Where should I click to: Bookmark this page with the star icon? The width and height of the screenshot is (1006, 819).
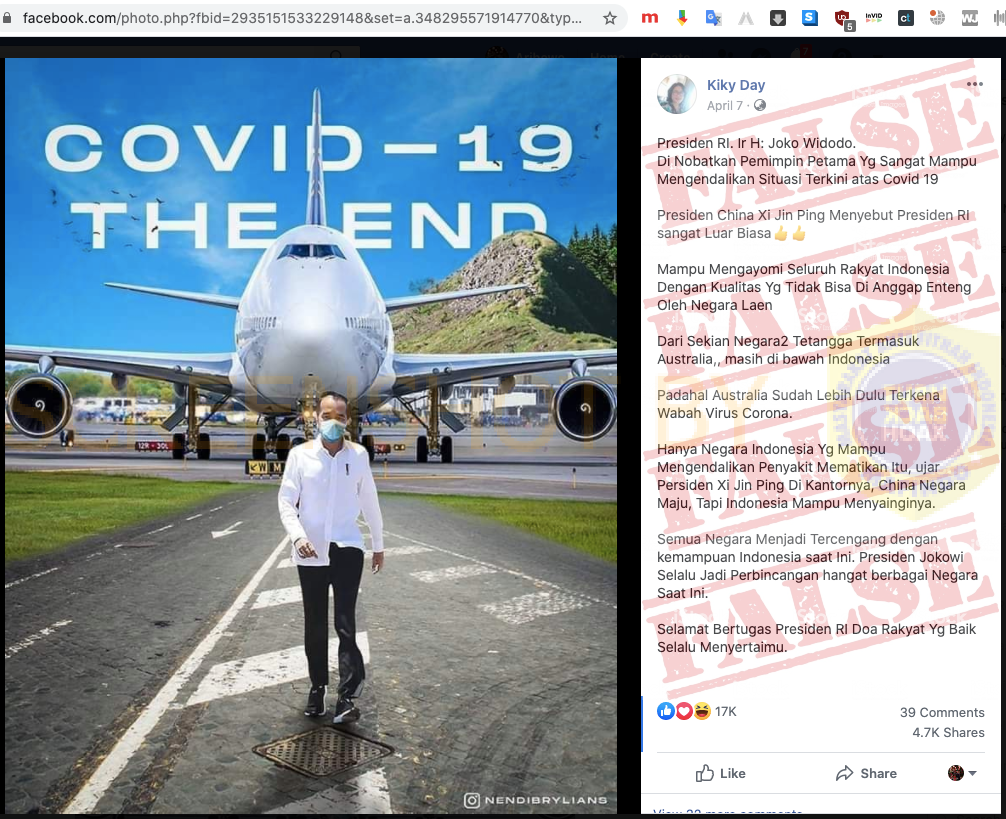pos(610,18)
